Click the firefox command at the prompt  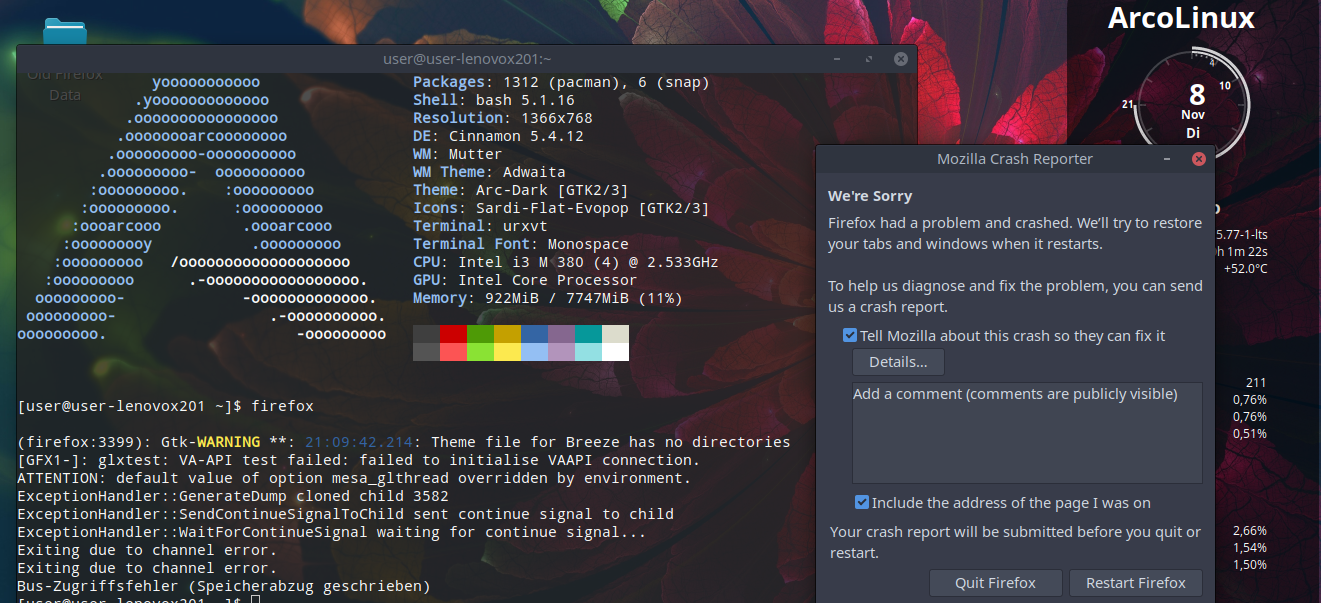pyautogui.click(x=283, y=406)
